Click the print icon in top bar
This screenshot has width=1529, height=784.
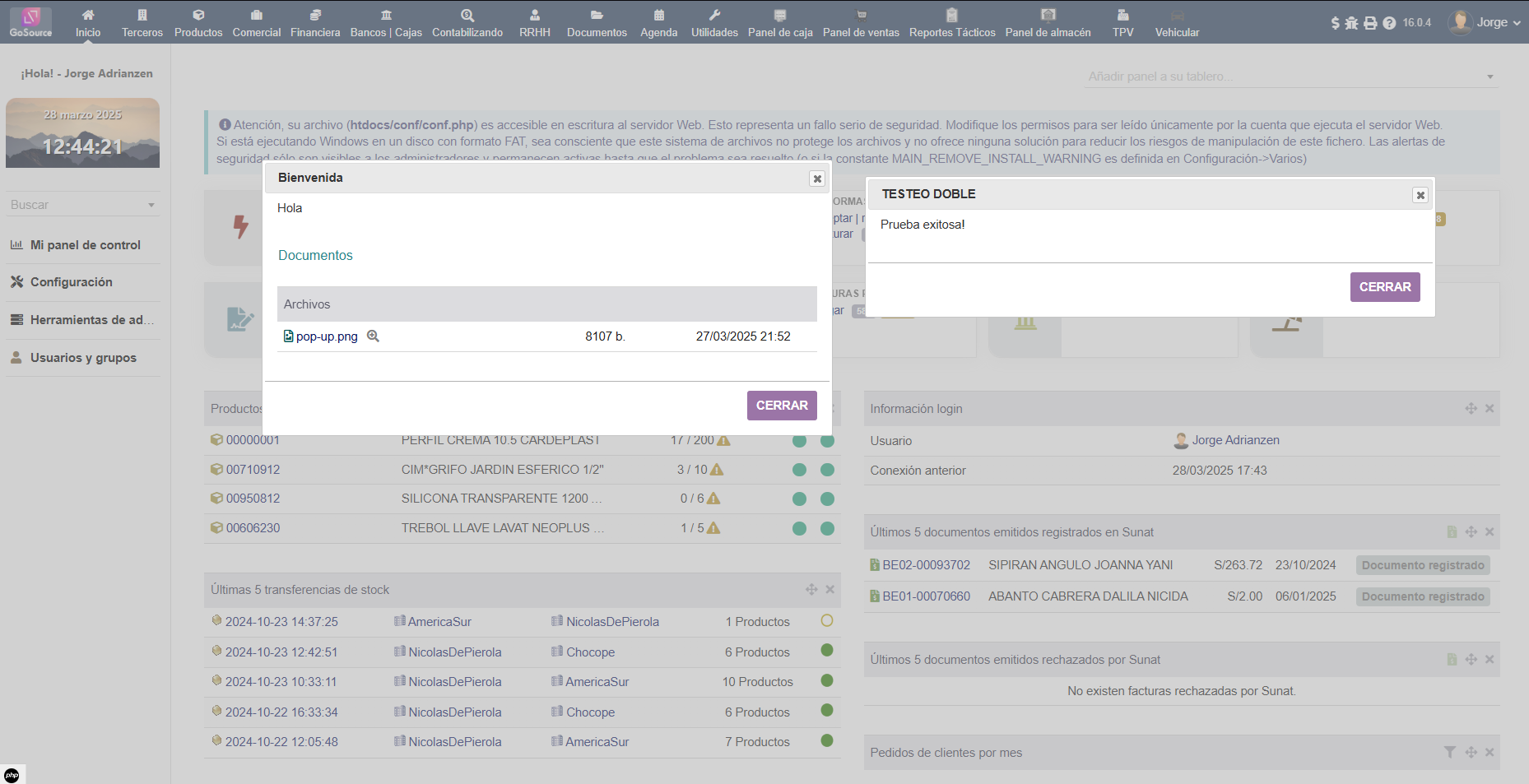click(1370, 23)
